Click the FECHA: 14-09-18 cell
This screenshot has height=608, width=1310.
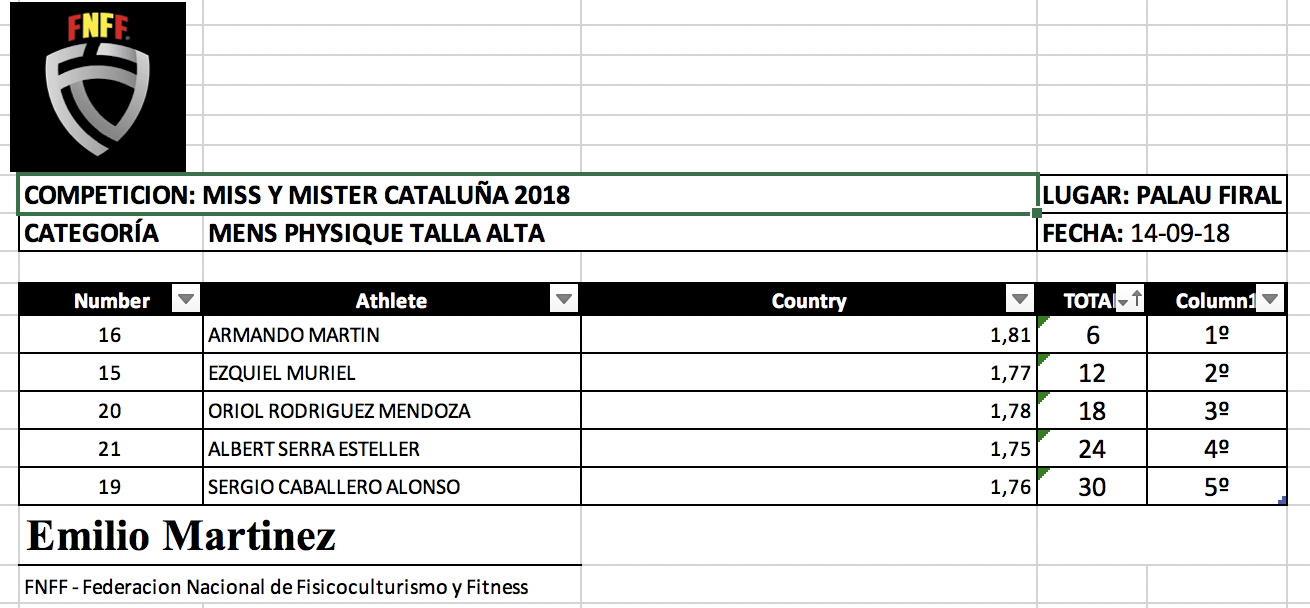point(1162,234)
